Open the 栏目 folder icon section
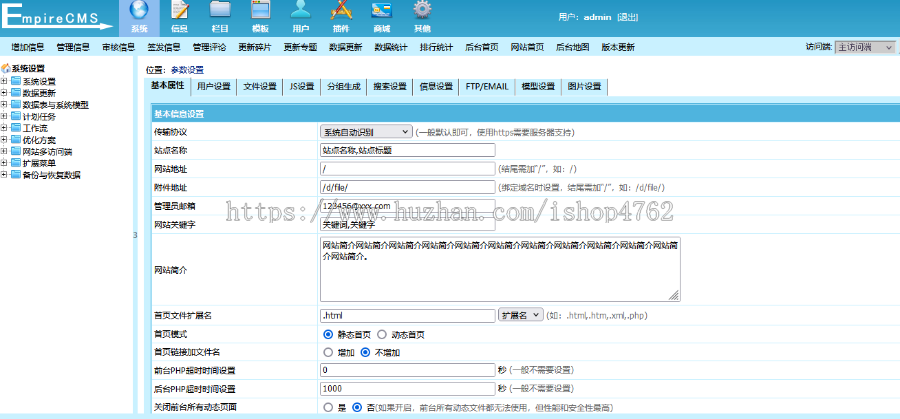This screenshot has height=419, width=900. [220, 10]
